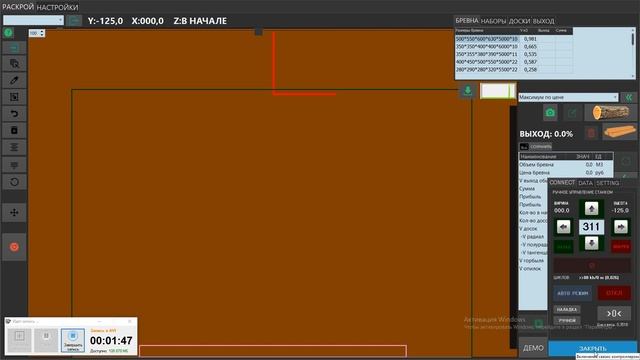Screen dimensions: 640x360
Task: Select the top teal arrow tool in left toolbar
Action: coord(14,48)
